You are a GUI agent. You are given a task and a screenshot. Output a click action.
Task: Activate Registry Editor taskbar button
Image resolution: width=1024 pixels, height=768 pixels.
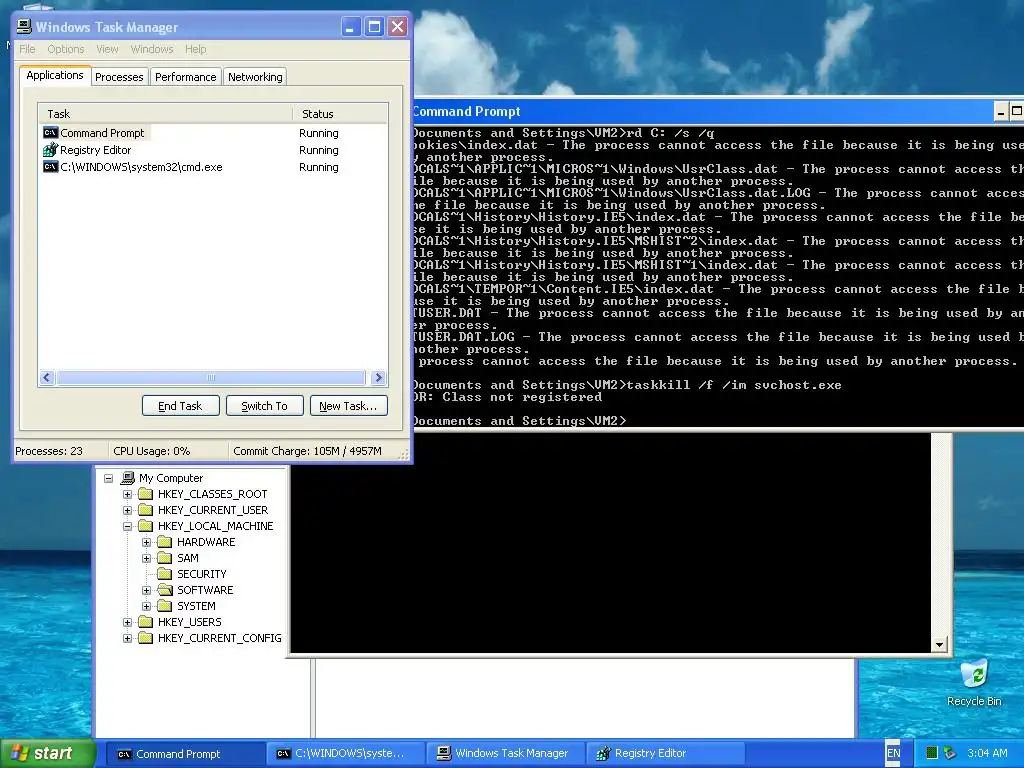point(665,754)
